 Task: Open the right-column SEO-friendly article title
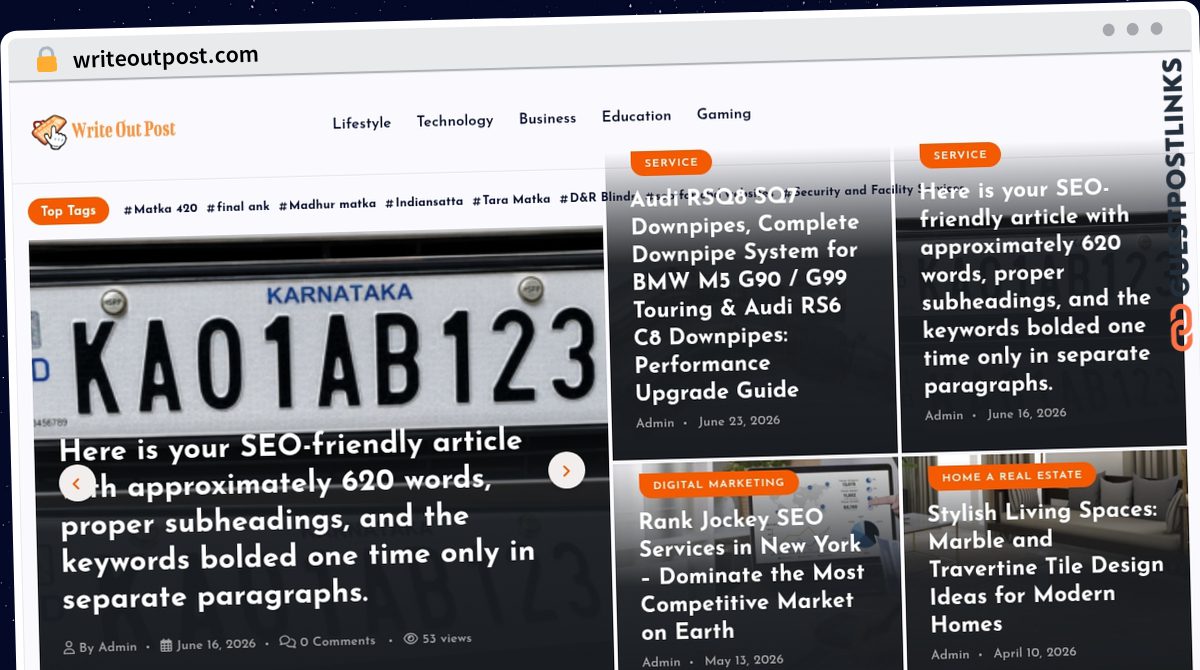click(x=1035, y=287)
